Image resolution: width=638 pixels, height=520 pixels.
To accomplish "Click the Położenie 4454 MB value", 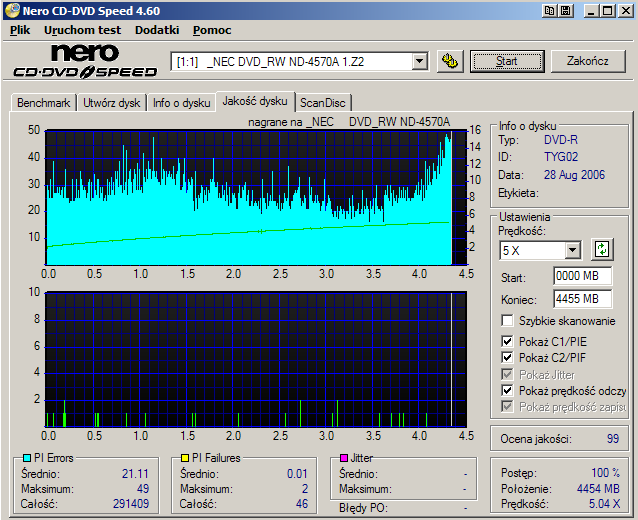I will point(598,489).
